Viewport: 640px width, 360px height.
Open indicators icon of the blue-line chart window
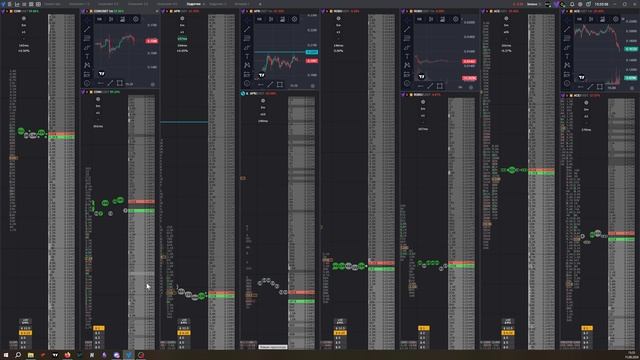(282, 19)
